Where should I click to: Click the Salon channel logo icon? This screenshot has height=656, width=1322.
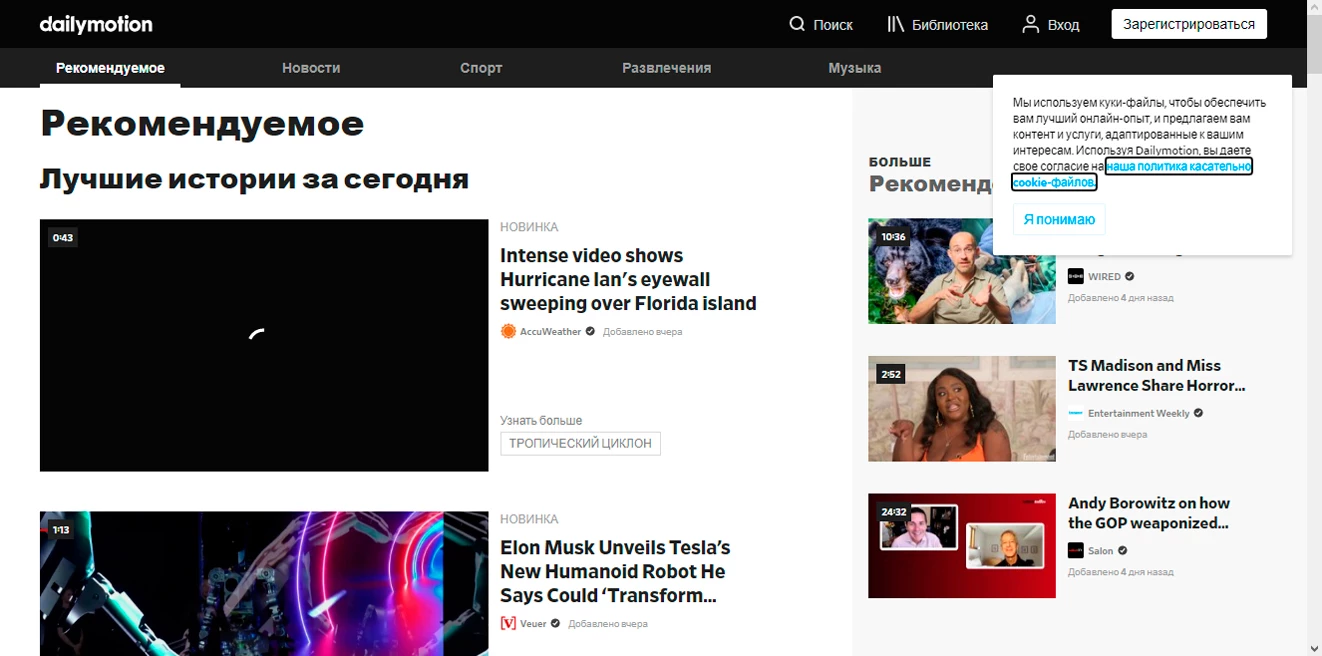(x=1076, y=550)
